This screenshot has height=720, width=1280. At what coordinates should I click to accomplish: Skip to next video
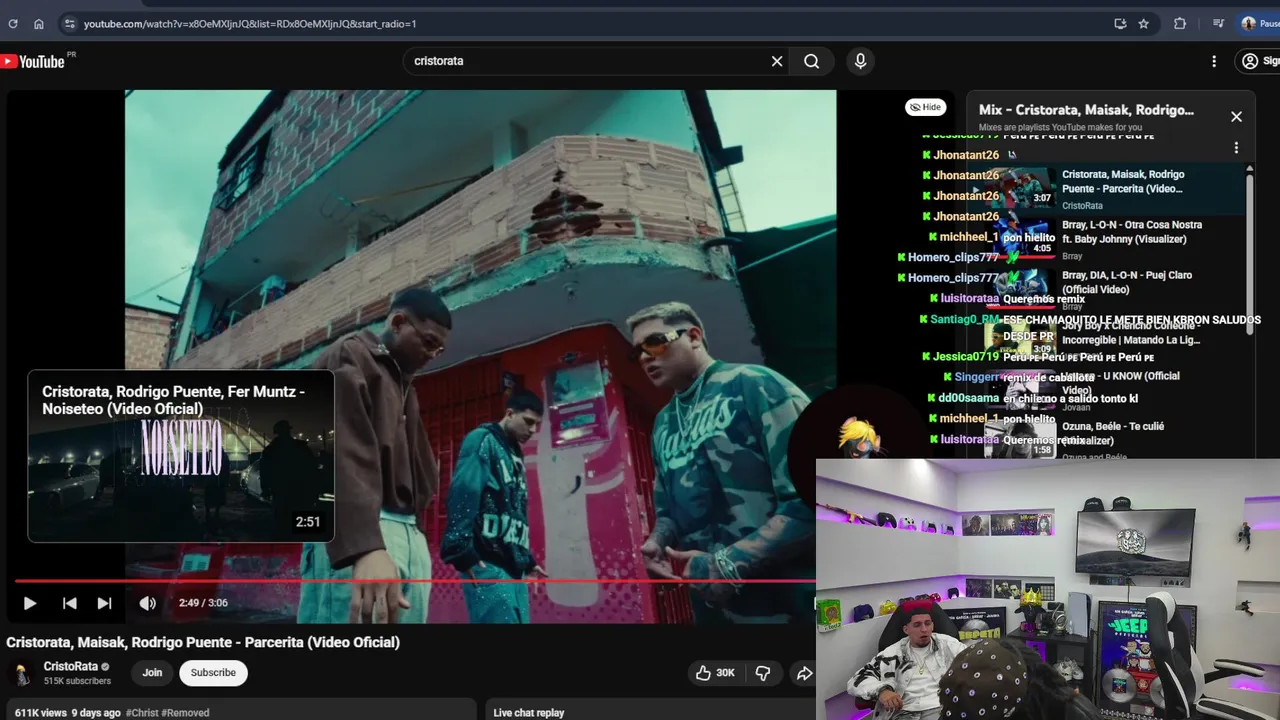[x=104, y=603]
